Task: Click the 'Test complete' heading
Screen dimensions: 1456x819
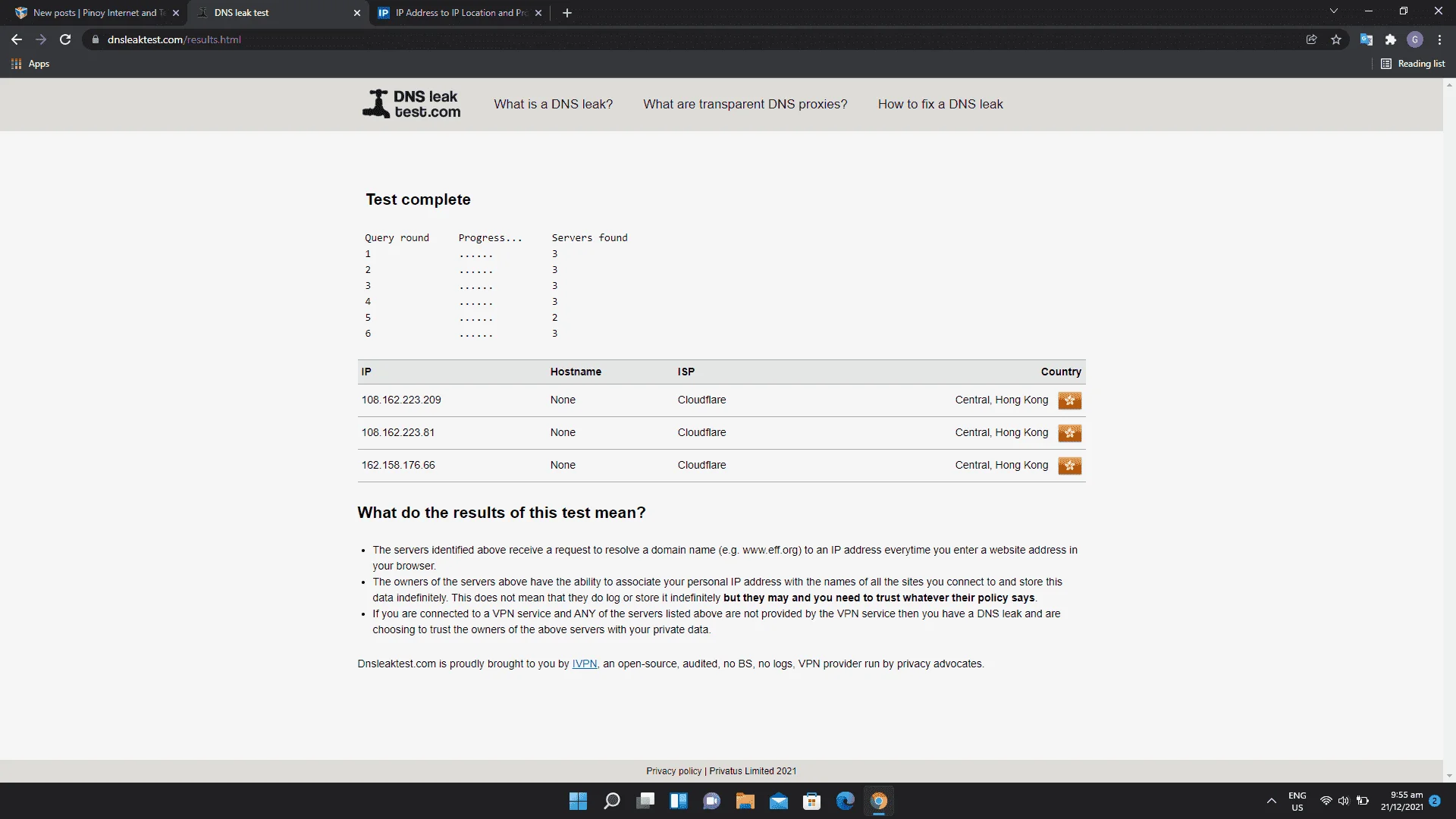Action: coord(418,199)
